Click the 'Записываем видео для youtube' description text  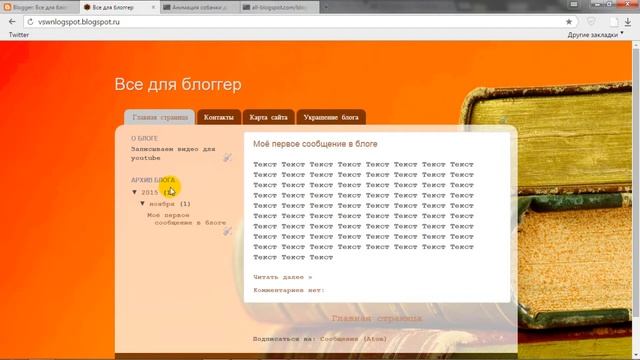click(173, 153)
